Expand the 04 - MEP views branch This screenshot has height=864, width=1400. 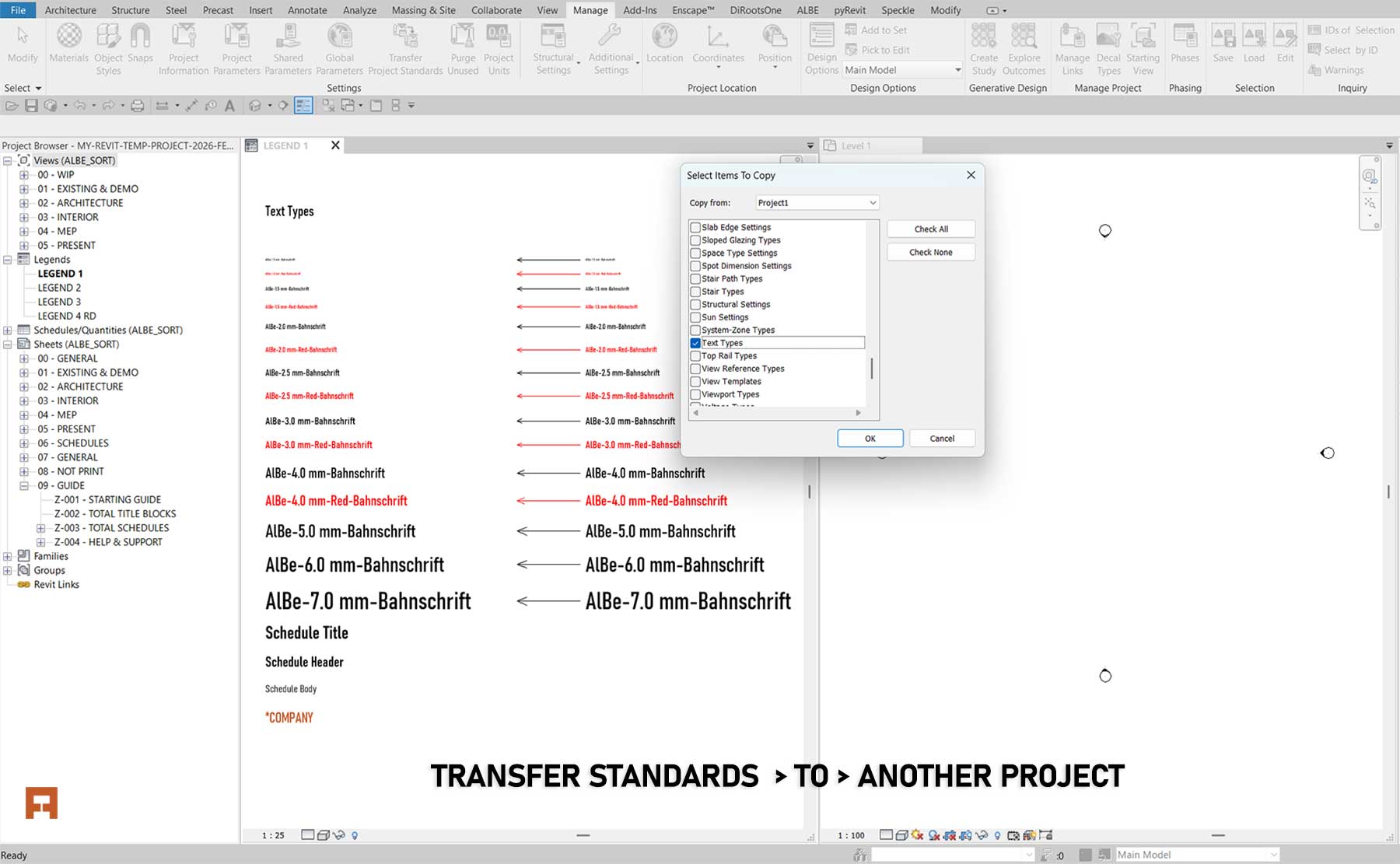[23, 231]
